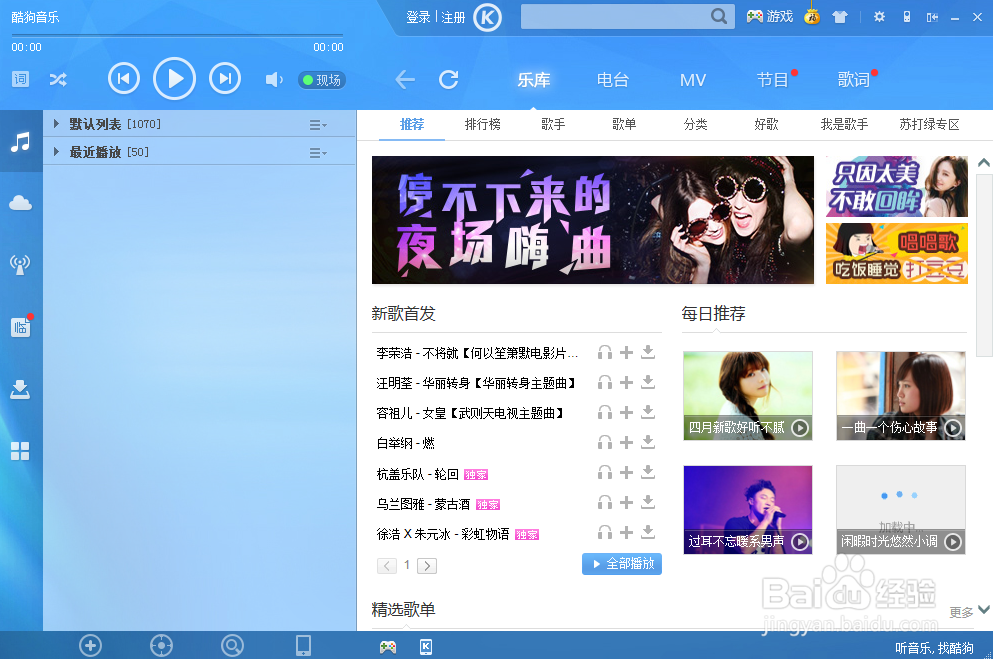Open 只因太美不敢回眸 banner
This screenshot has width=993, height=659.
point(897,186)
